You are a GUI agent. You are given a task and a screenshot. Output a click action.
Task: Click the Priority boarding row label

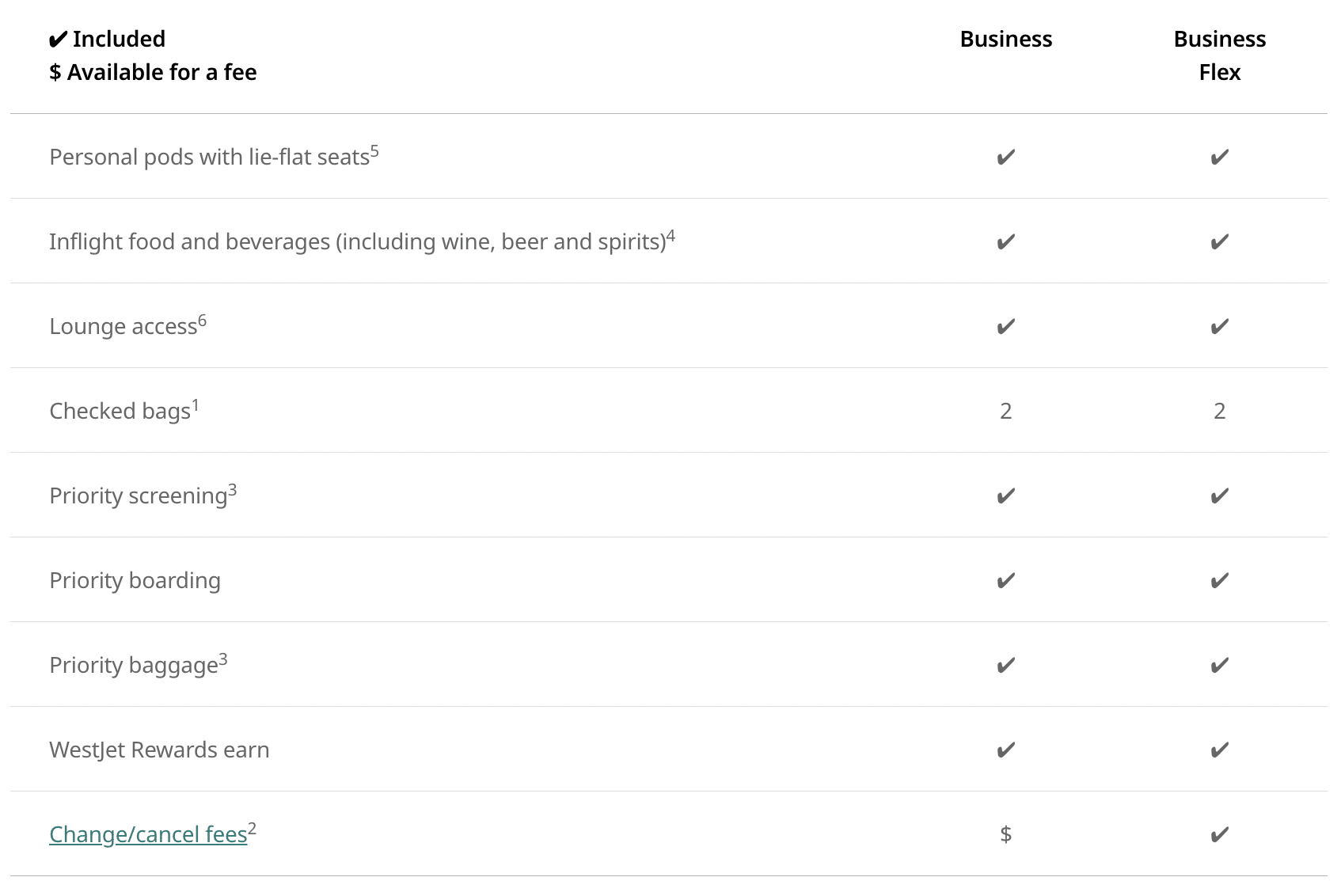[135, 580]
